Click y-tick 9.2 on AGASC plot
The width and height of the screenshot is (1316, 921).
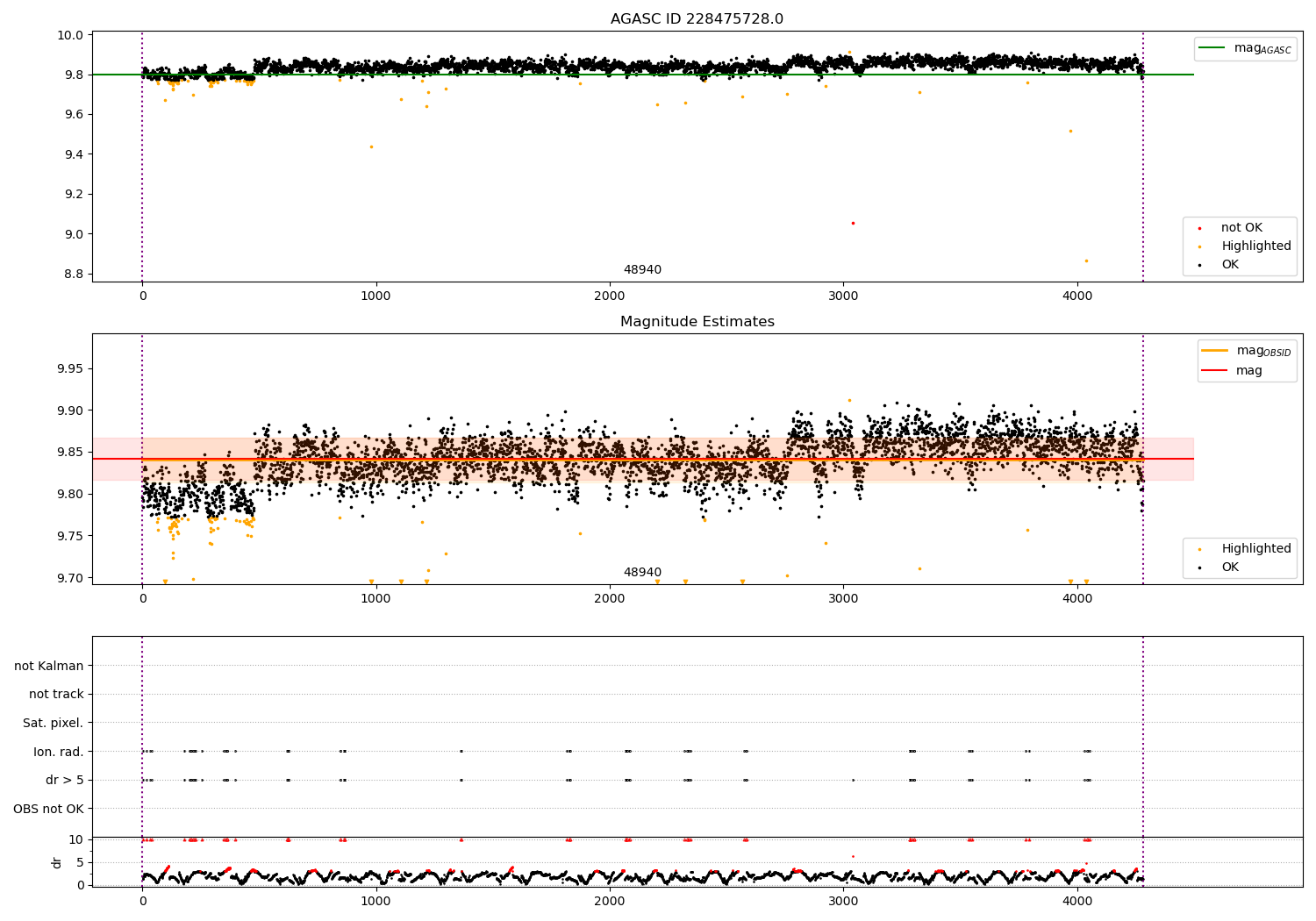74,195
